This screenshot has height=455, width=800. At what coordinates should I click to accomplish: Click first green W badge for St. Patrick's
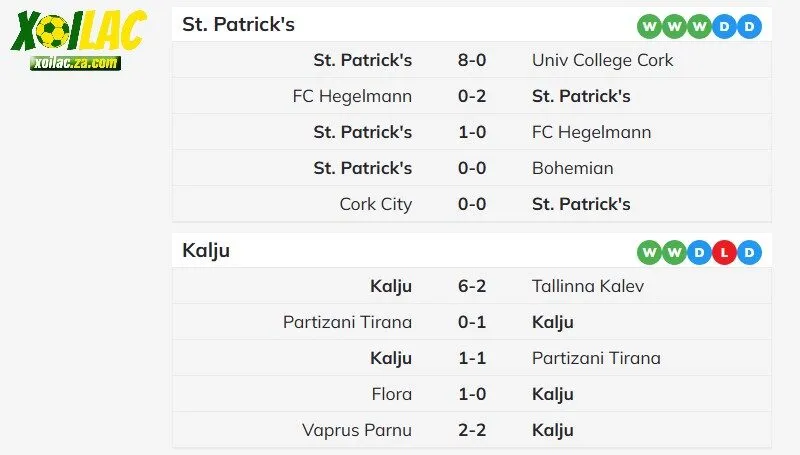point(649,26)
